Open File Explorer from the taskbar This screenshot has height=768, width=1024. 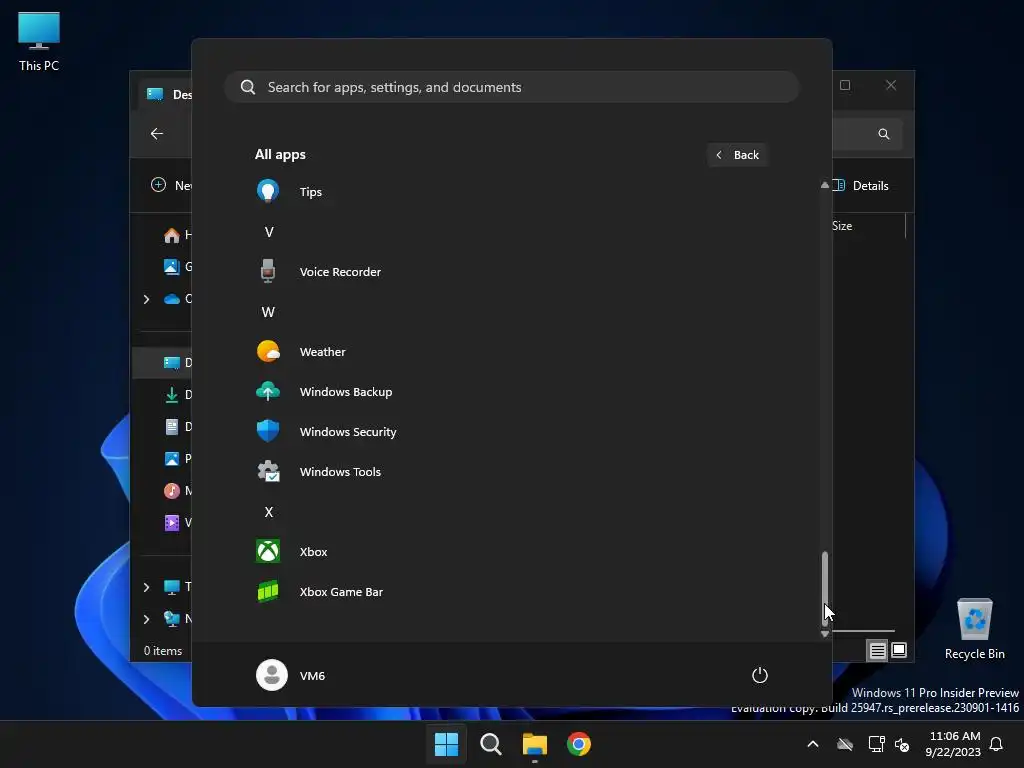[x=535, y=744]
